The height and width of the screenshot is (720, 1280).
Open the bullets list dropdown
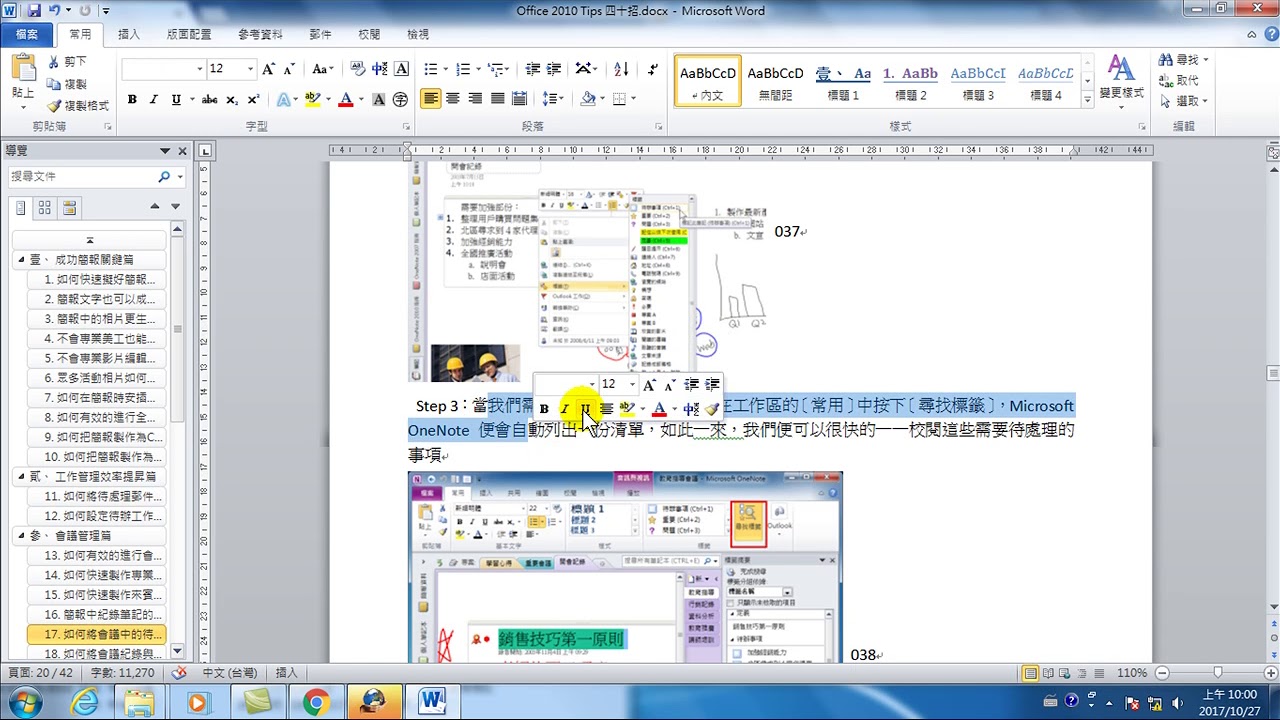[x=445, y=69]
